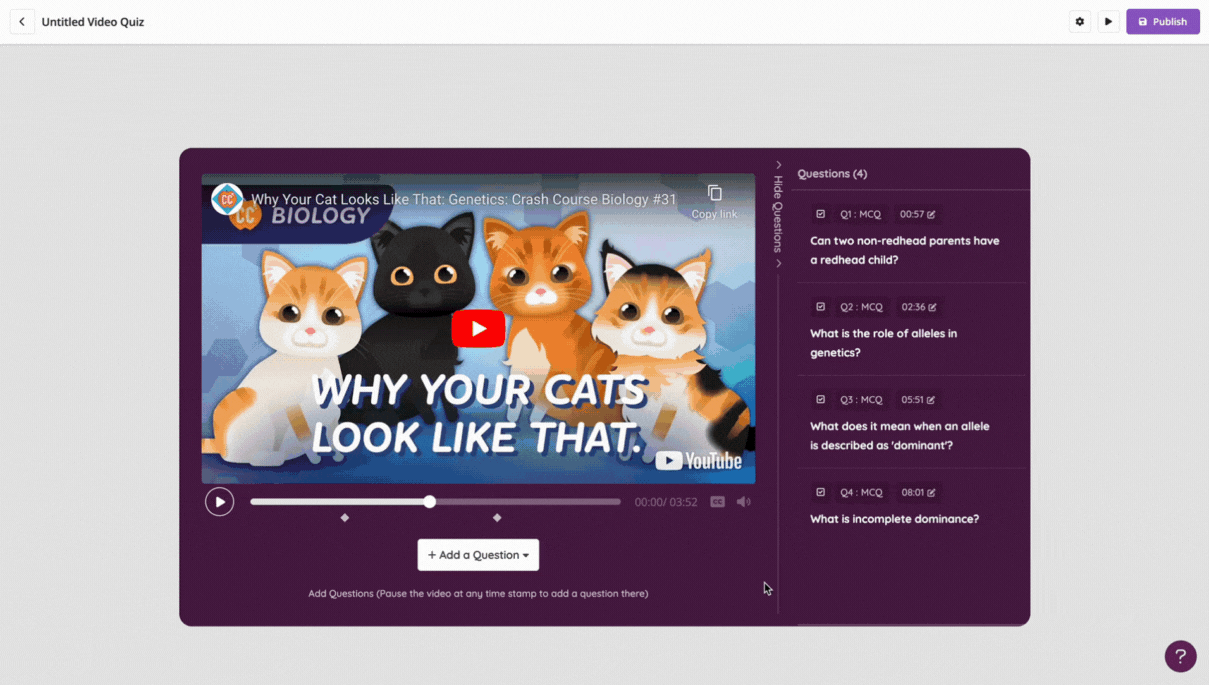The image size is (1209, 685).
Task: Click the Hide Questions vertical label
Action: 778,214
